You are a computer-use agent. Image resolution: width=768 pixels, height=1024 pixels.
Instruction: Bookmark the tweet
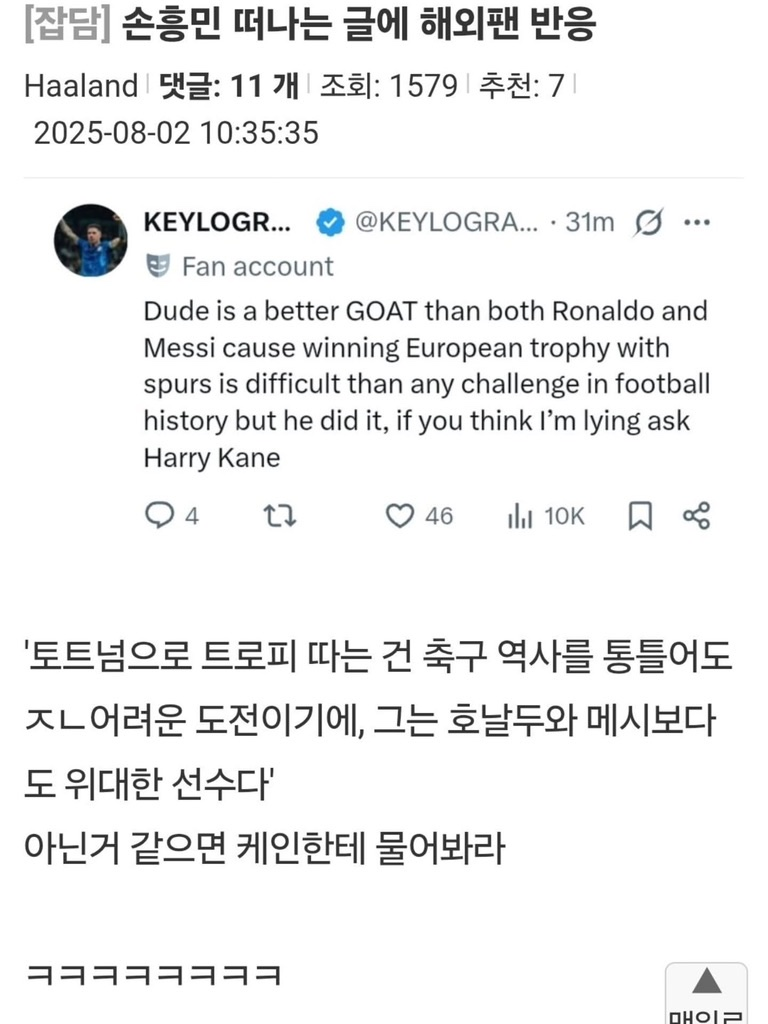[640, 516]
